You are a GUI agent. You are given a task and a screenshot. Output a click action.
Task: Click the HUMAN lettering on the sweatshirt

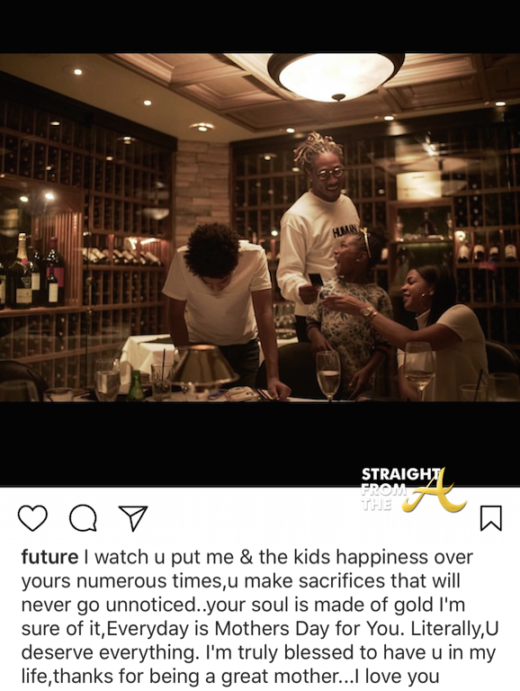(x=345, y=232)
